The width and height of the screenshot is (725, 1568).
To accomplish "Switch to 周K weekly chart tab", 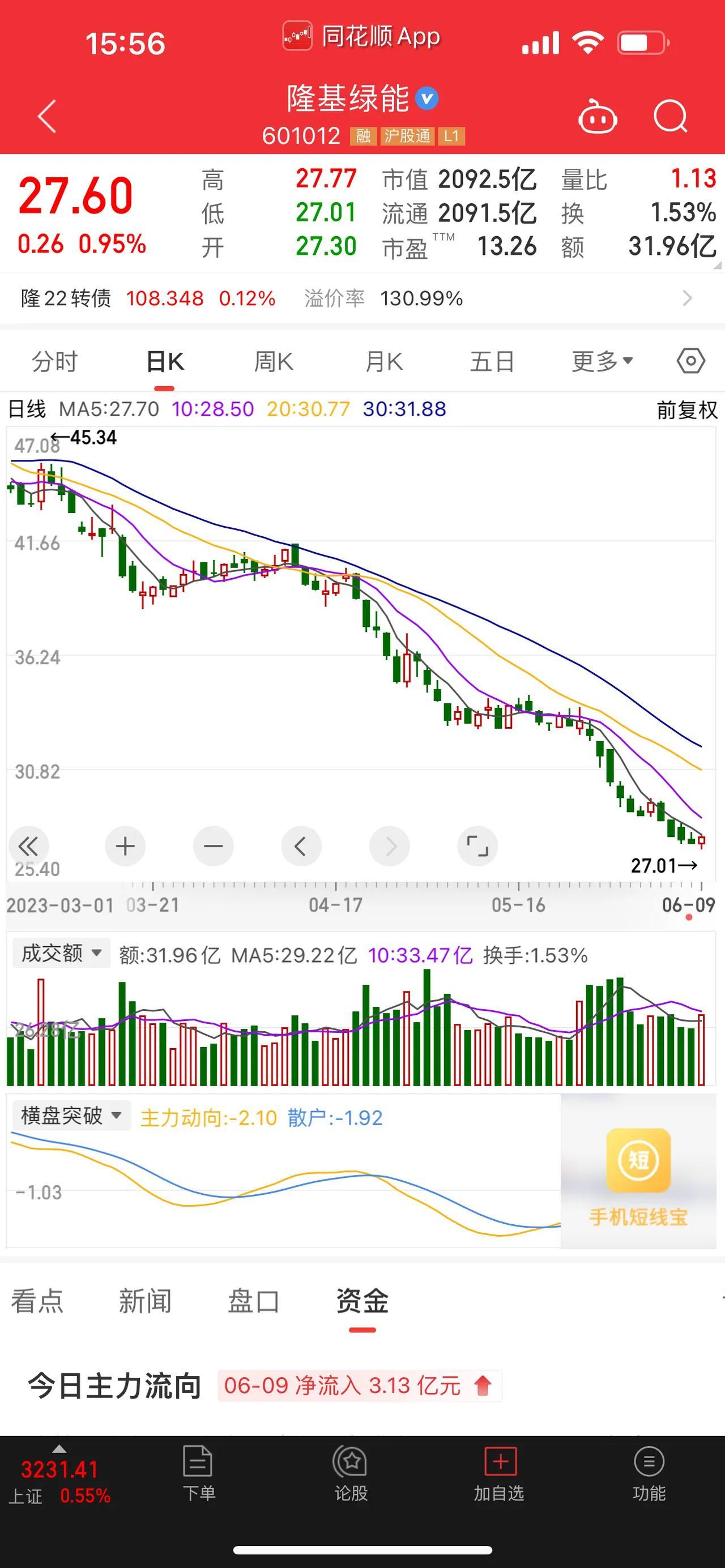I will click(x=274, y=361).
